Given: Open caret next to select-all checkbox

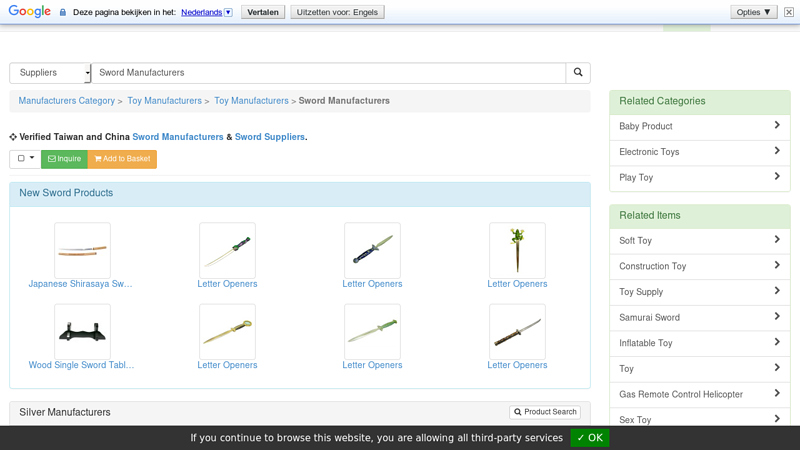Looking at the screenshot, I should 32,158.
